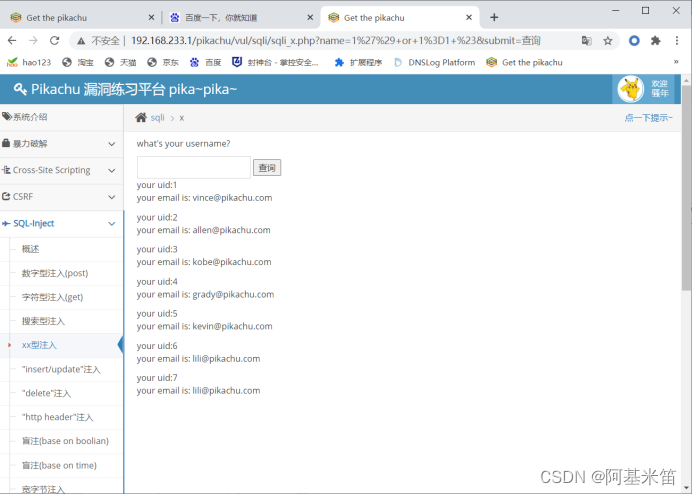Click the "your uid:7" text

(157, 378)
